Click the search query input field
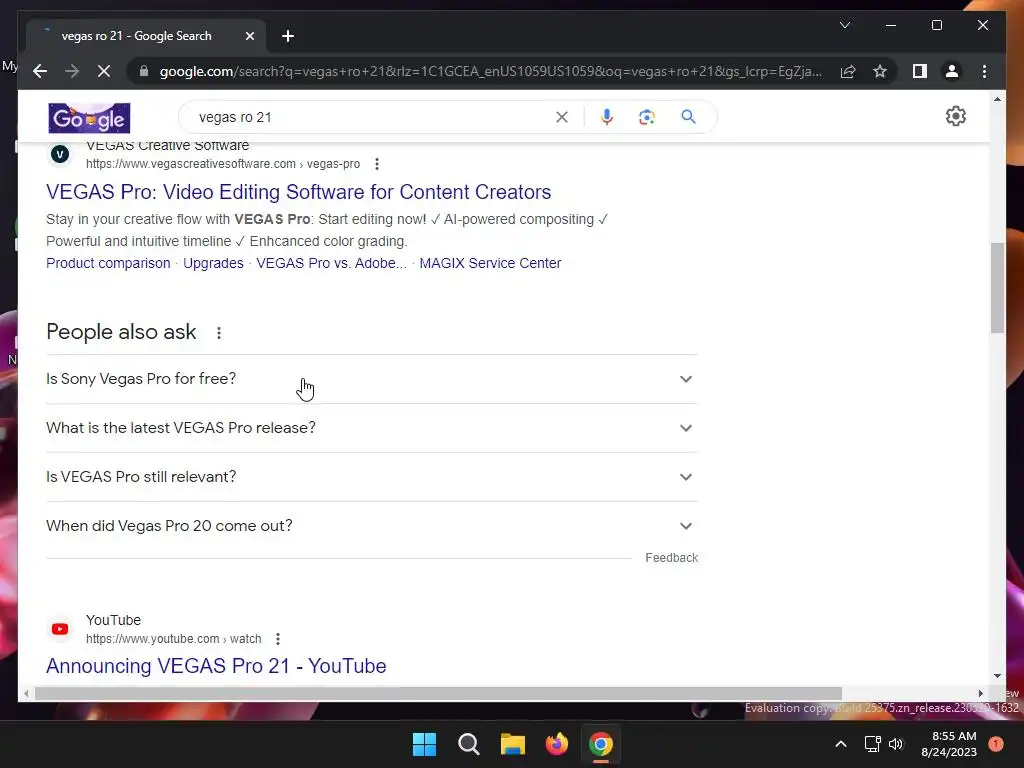Image resolution: width=1024 pixels, height=768 pixels. 372,117
